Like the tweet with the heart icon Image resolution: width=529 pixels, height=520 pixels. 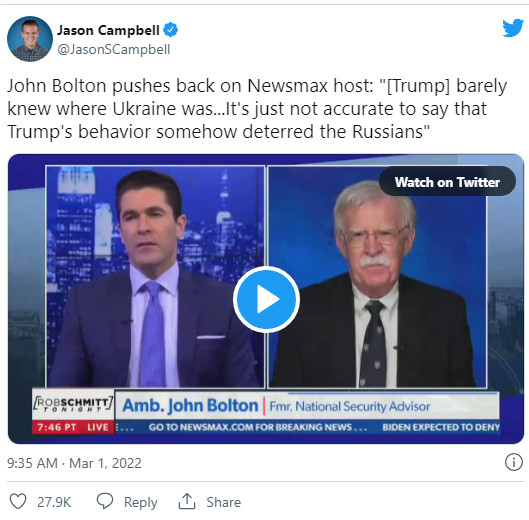pyautogui.click(x=18, y=501)
